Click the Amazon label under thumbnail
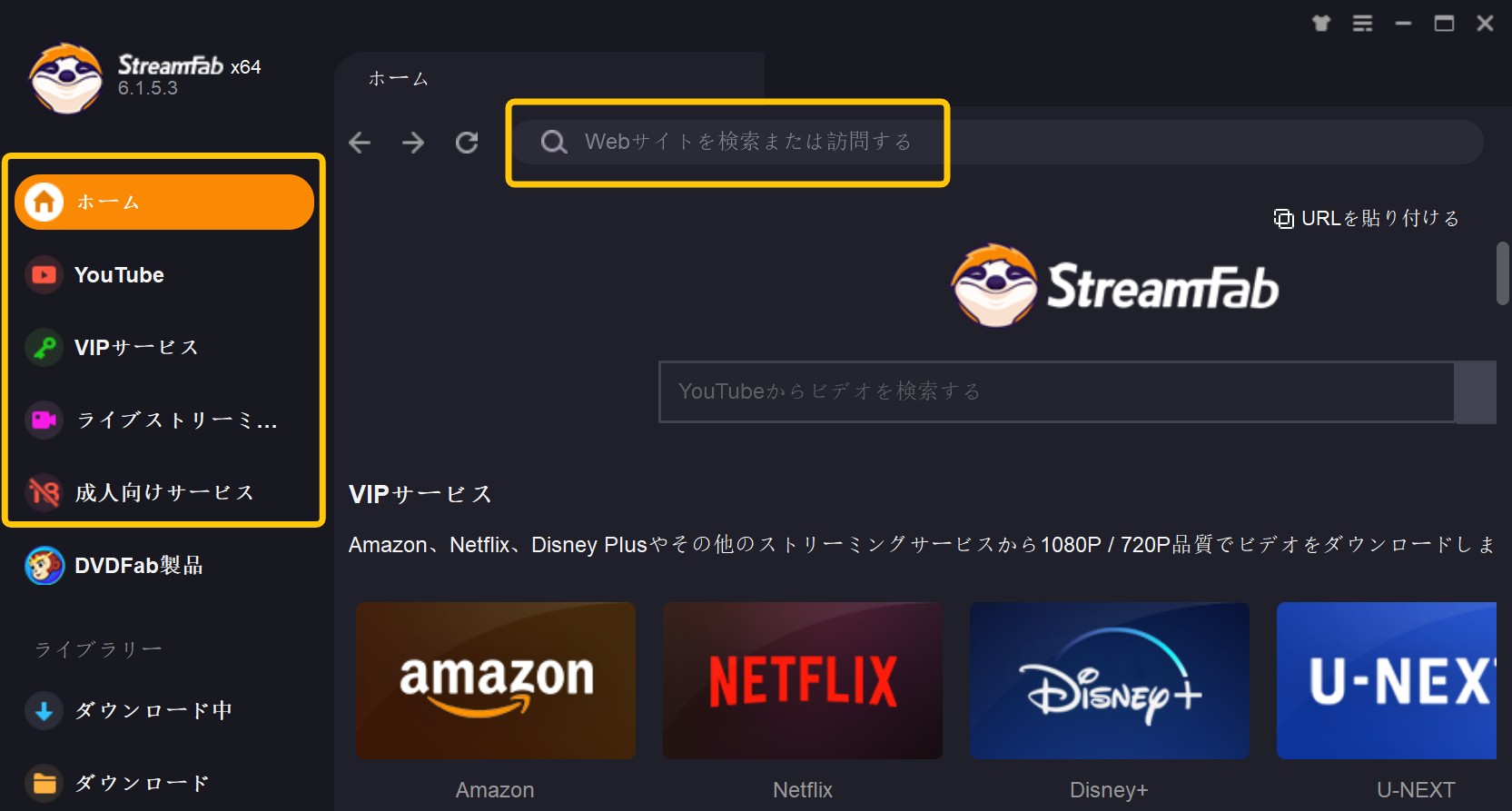The image size is (1512, 811). [x=495, y=790]
